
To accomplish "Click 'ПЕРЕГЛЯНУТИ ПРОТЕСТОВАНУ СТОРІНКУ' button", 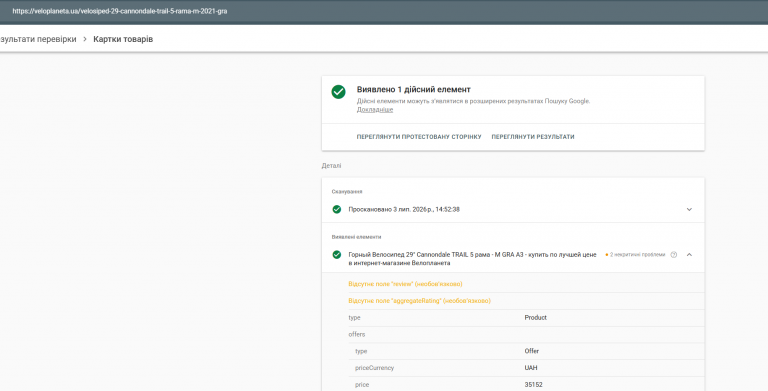I will tap(419, 137).
